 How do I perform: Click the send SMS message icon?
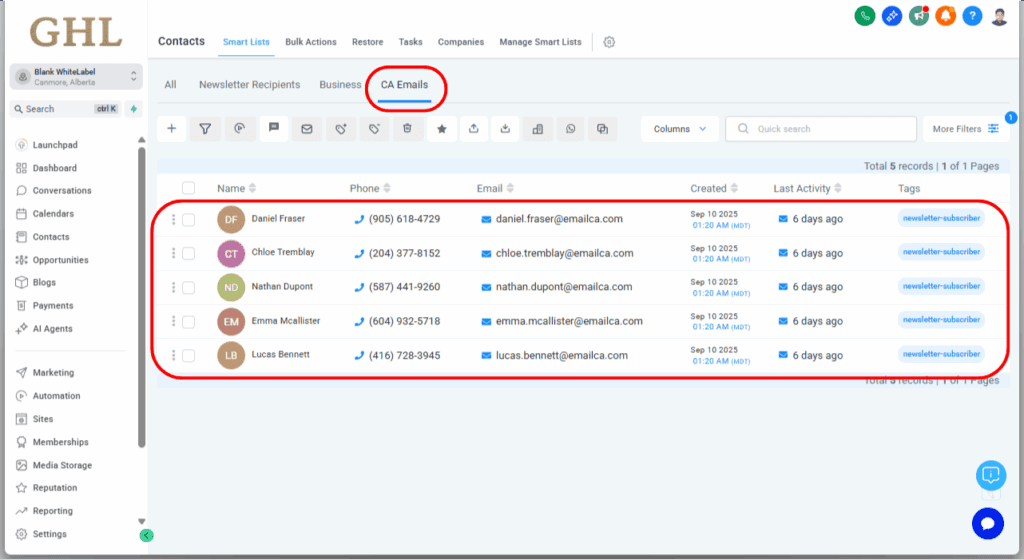tap(274, 127)
